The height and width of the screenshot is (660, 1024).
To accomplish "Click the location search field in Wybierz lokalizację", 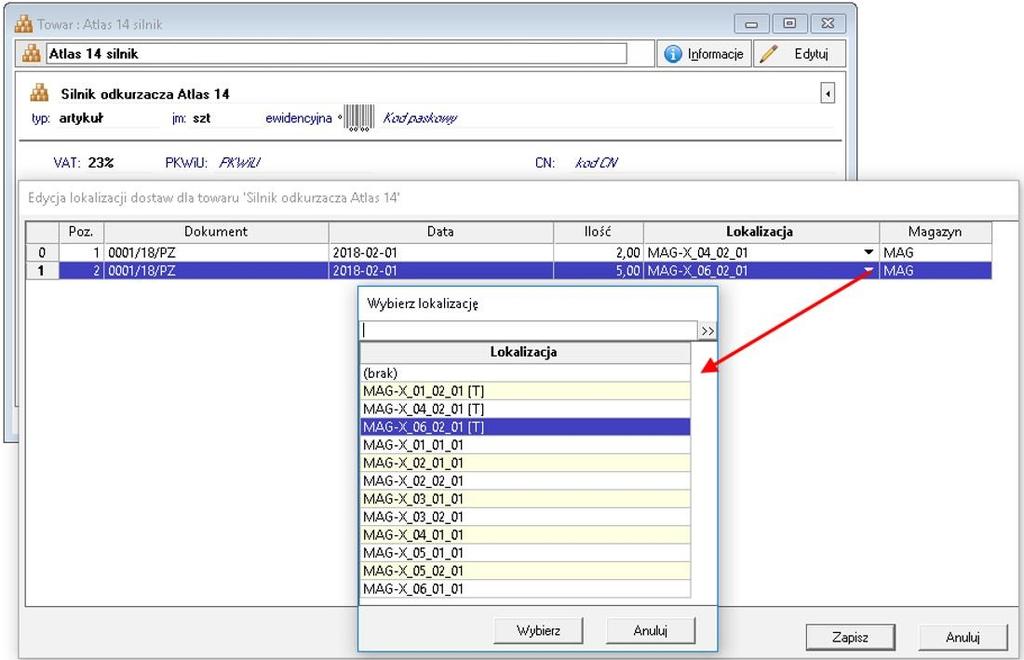I will coord(528,330).
